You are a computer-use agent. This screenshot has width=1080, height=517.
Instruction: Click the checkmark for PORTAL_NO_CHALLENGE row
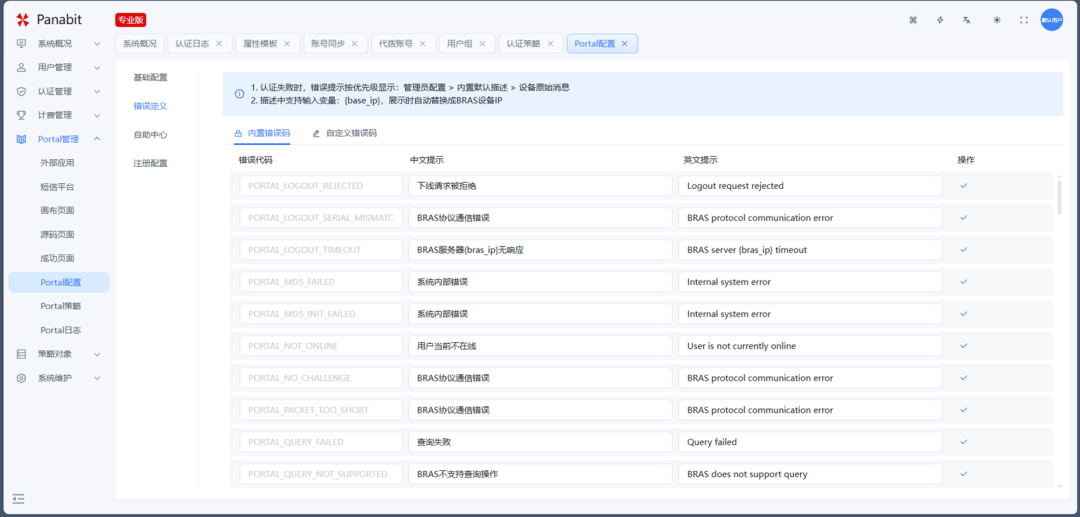pos(964,378)
